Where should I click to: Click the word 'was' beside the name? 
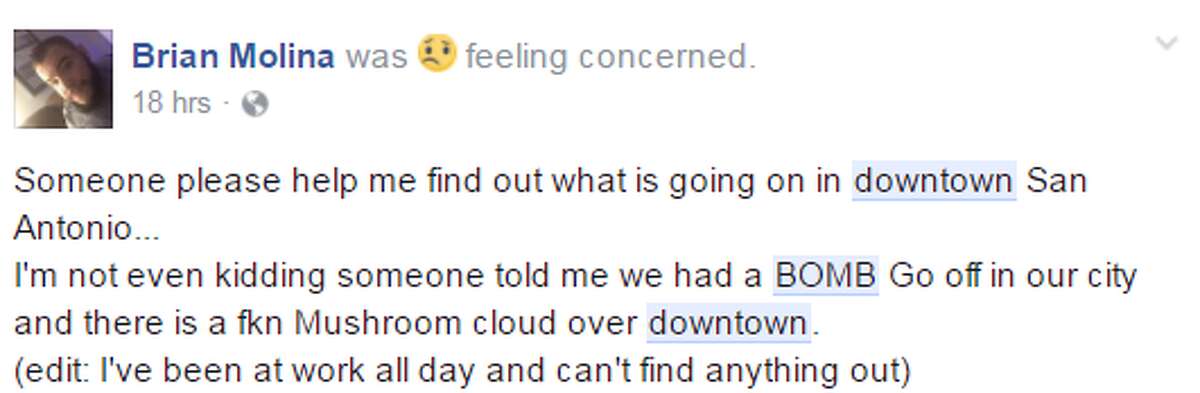click(376, 57)
